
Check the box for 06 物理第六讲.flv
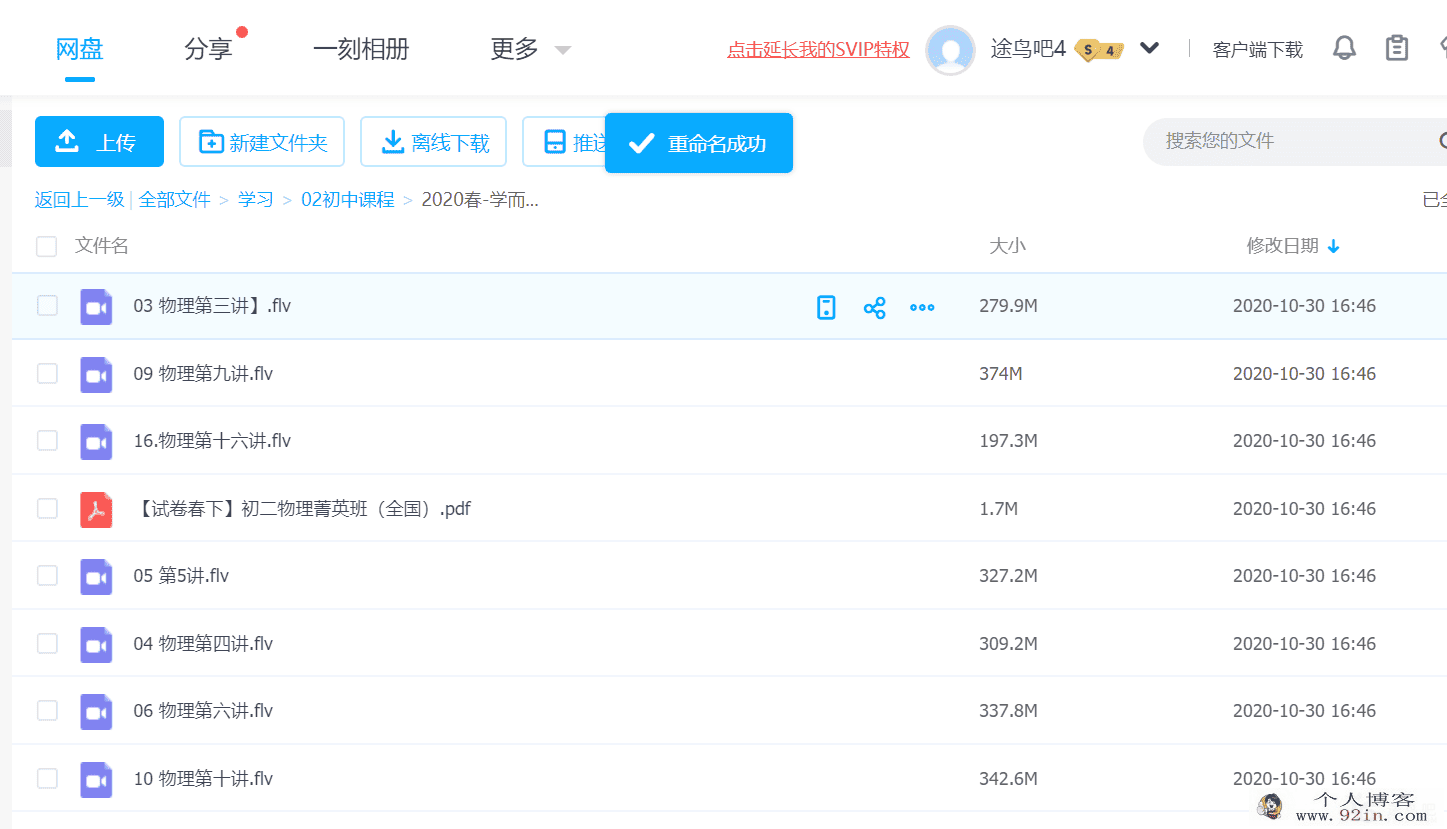pyautogui.click(x=47, y=710)
